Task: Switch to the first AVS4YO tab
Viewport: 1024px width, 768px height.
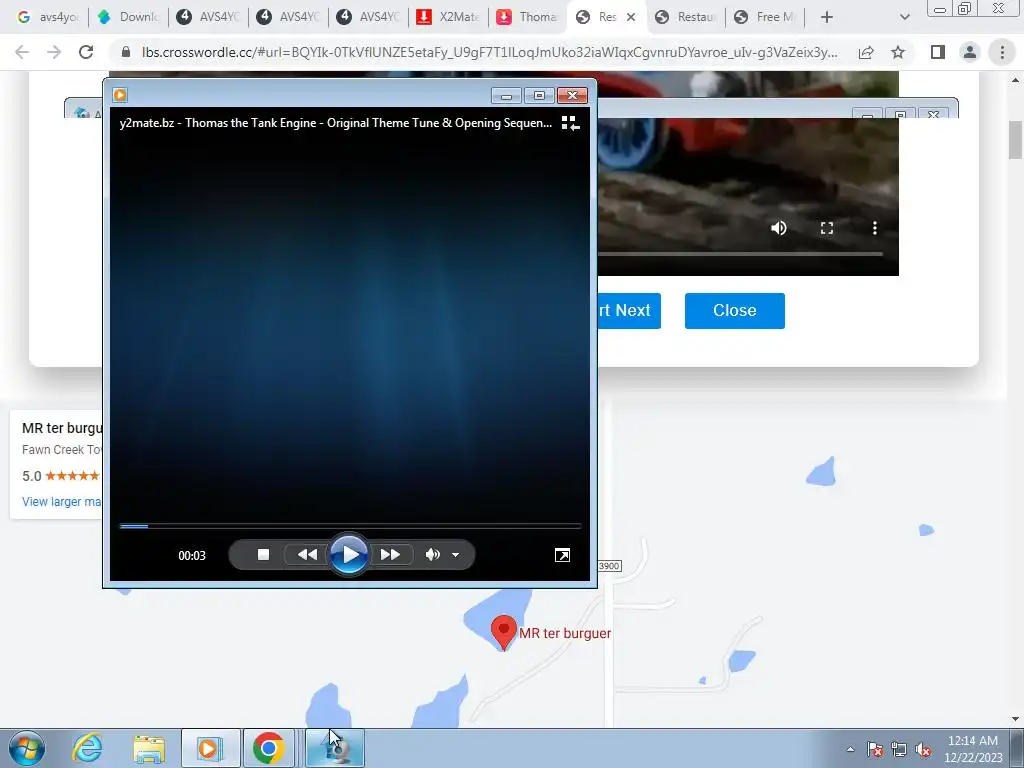Action: (x=208, y=17)
